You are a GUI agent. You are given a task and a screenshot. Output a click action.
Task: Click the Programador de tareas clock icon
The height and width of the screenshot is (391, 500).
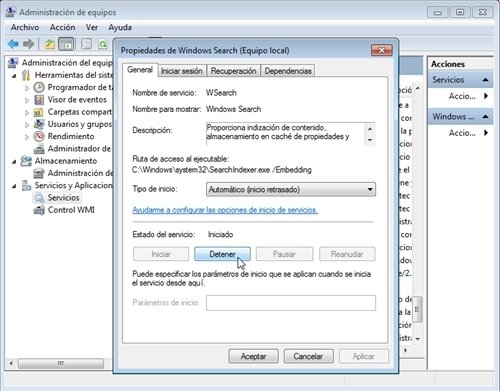39,87
